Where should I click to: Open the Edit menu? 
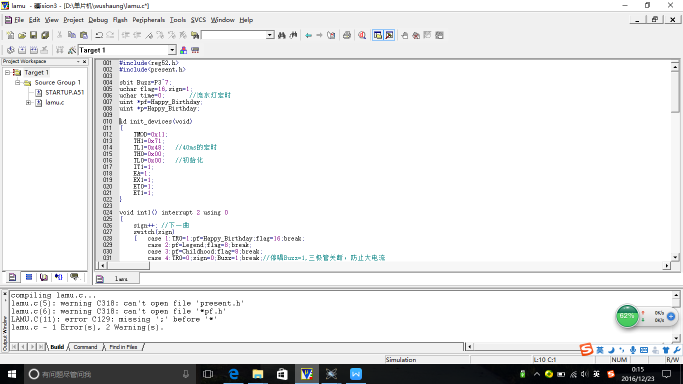(x=34, y=20)
